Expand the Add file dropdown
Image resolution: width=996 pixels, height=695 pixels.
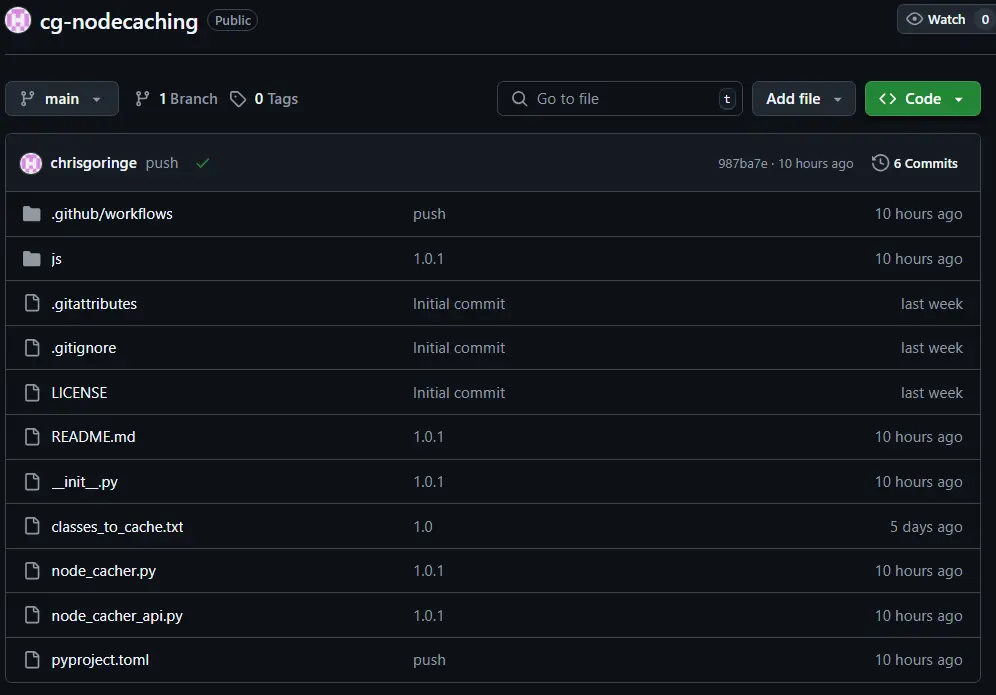click(x=803, y=99)
